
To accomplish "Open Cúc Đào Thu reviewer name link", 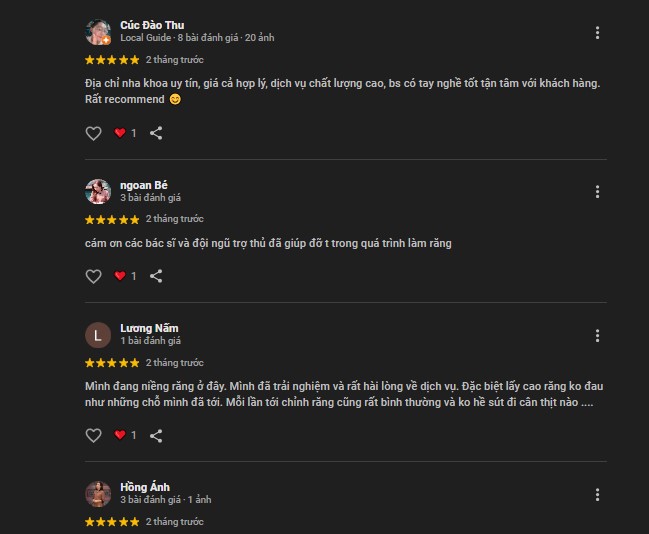I will point(152,25).
